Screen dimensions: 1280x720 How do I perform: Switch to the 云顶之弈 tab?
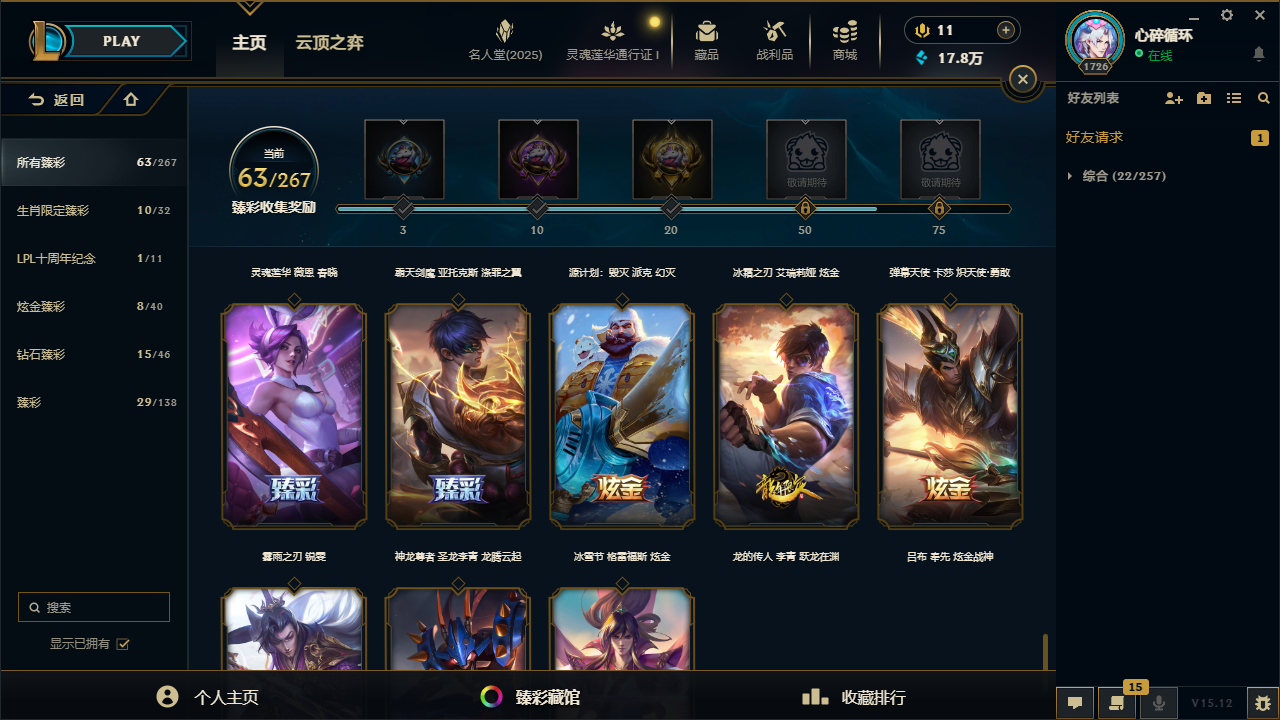click(x=329, y=43)
